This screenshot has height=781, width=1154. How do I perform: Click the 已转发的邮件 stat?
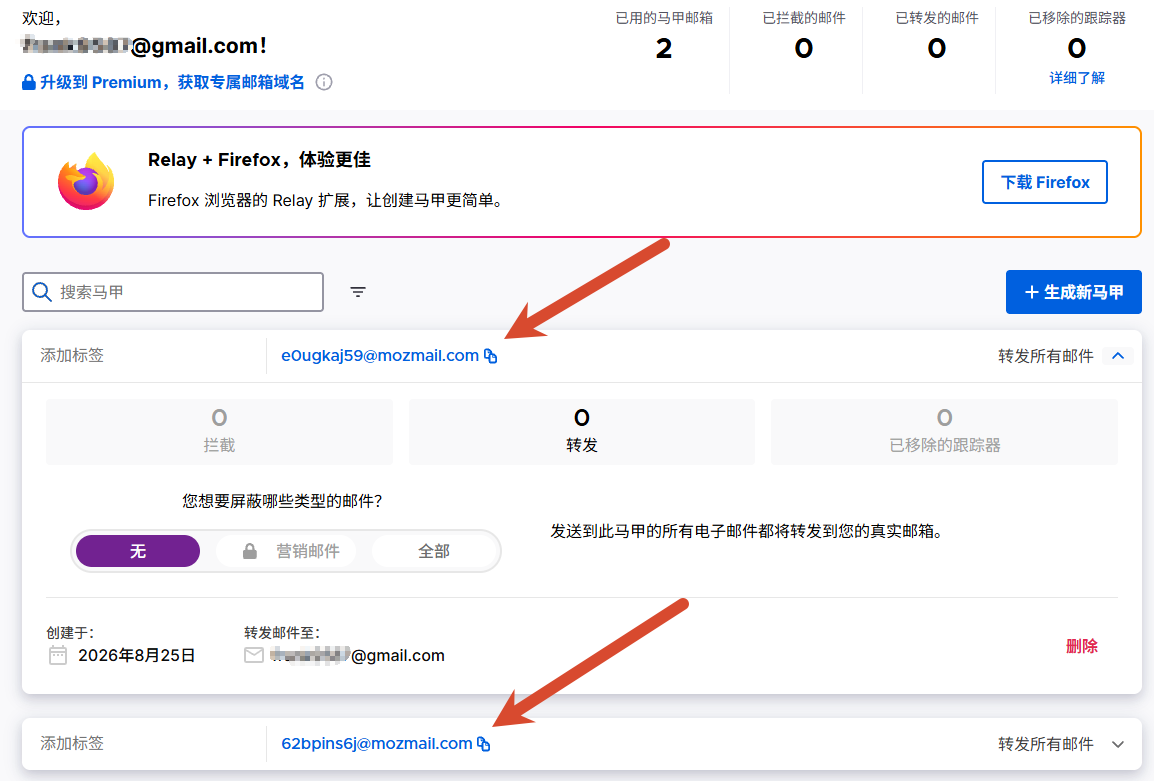[x=936, y=35]
